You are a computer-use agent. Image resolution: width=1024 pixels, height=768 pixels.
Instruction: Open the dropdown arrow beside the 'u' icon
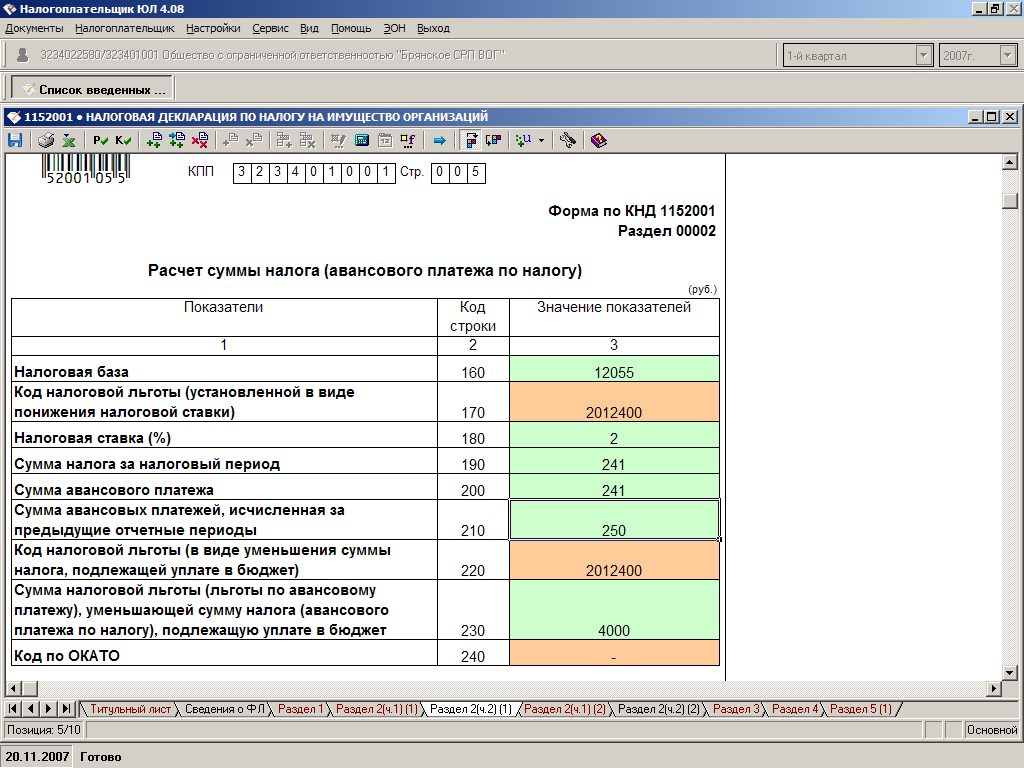541,140
